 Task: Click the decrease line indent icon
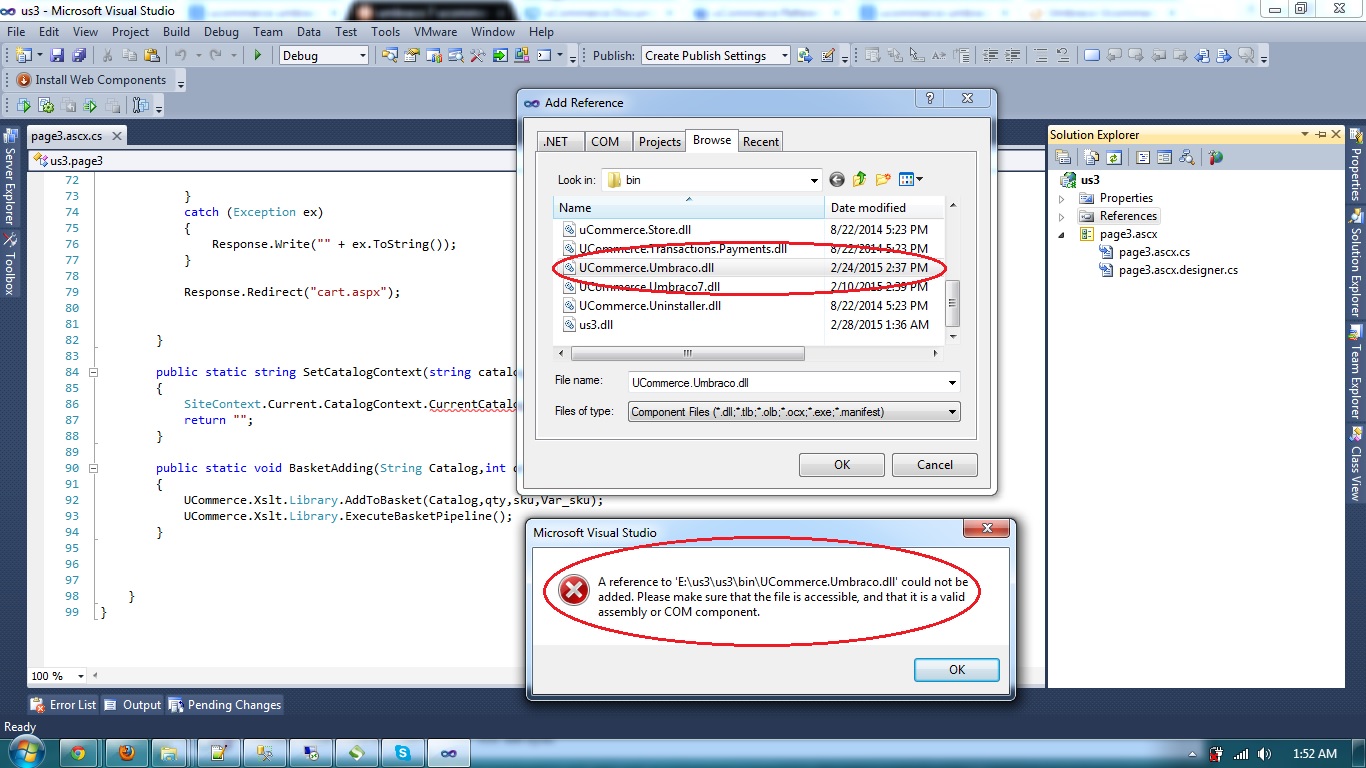[990, 56]
